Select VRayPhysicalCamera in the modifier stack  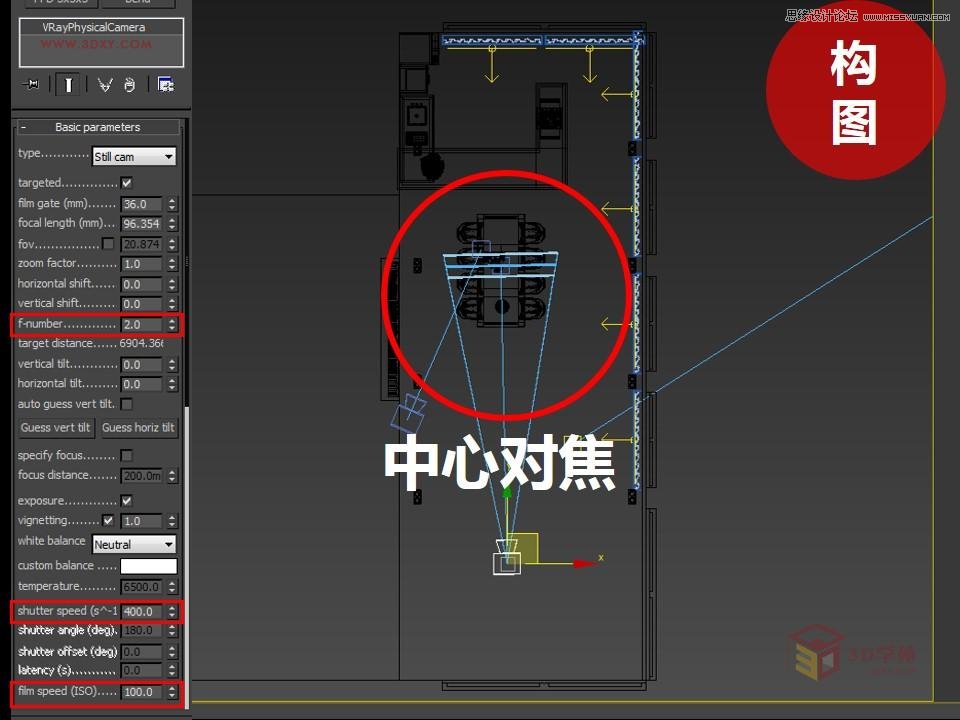coord(95,27)
